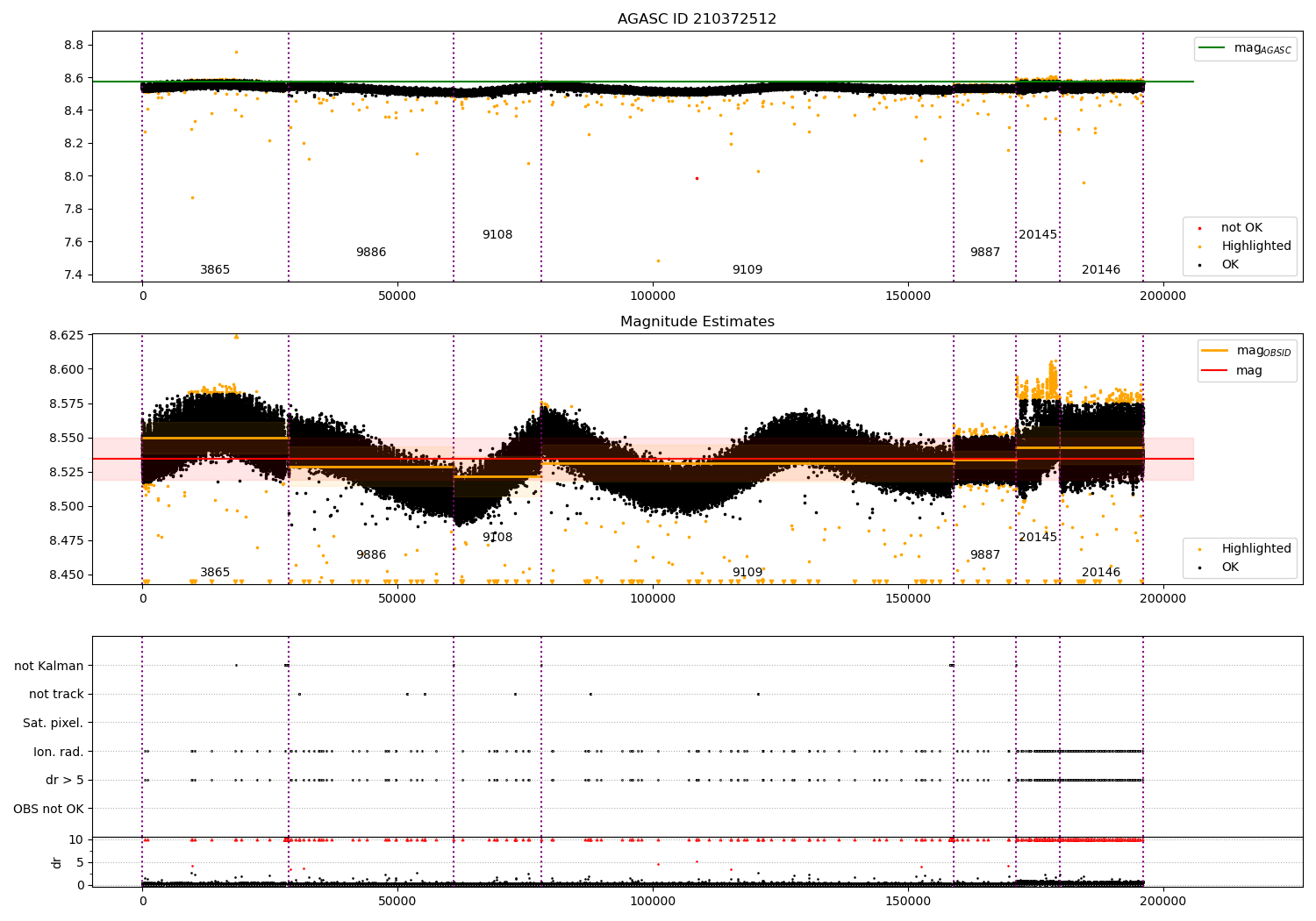Click the 8.625 y-axis tick label

tap(67, 335)
